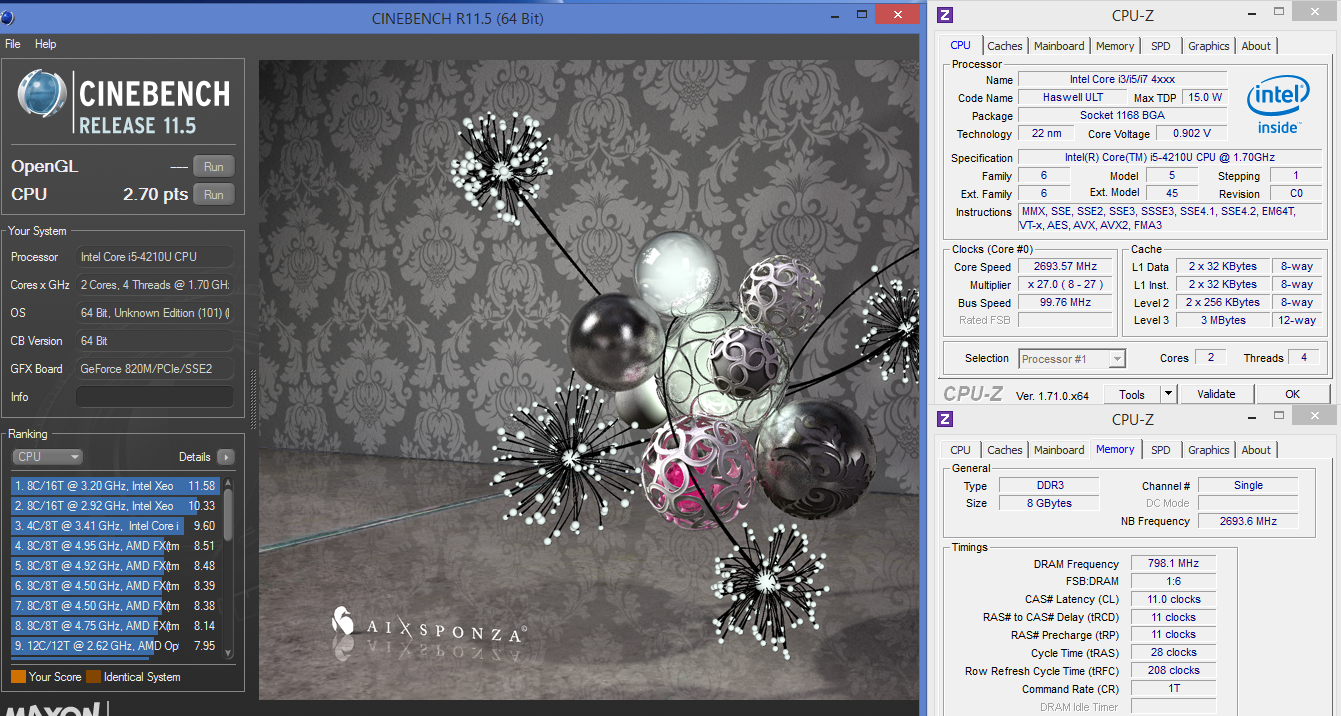1341x716 pixels.
Task: Select ranking row 1 Intel Xeon 11.58
Action: click(116, 486)
